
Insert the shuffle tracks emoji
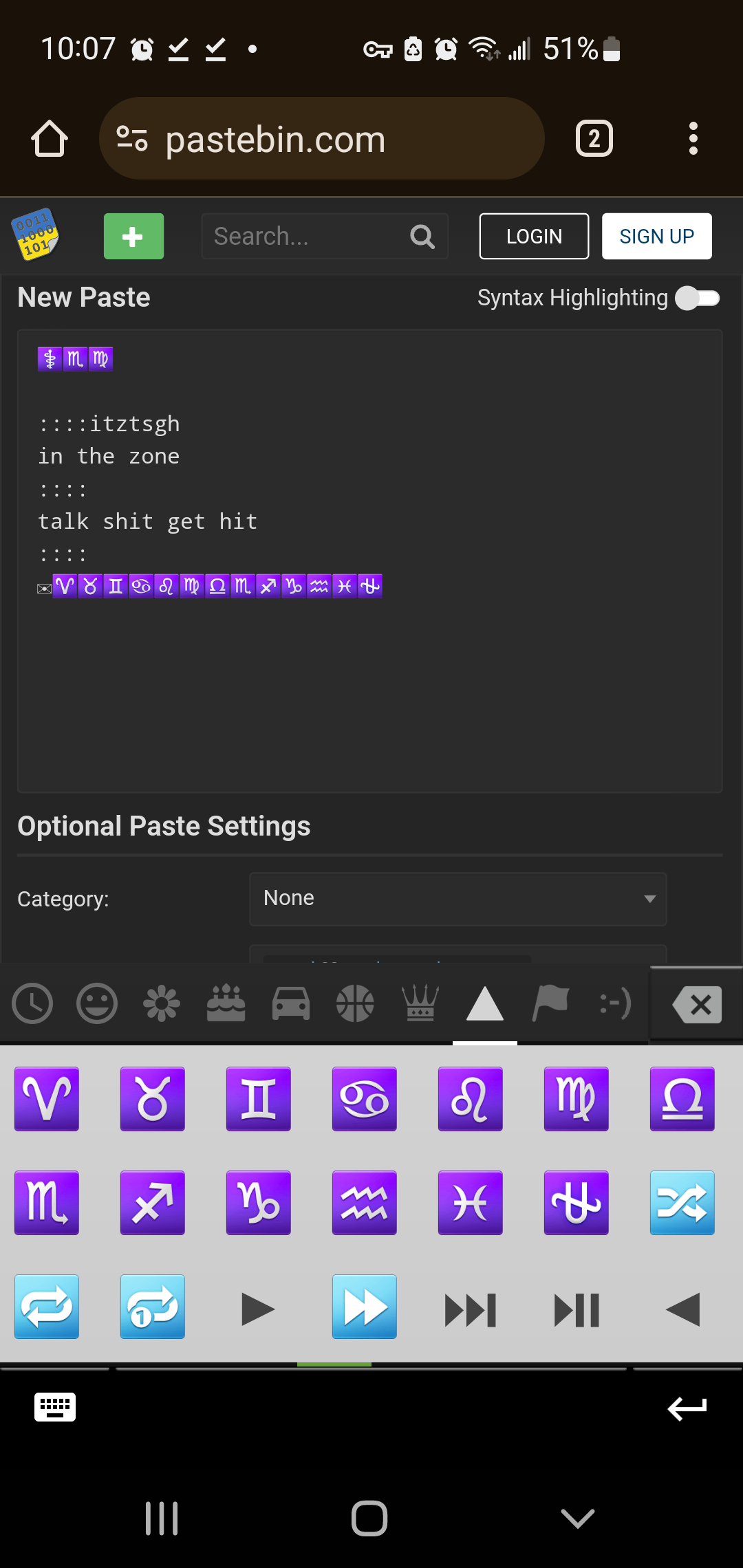click(682, 1203)
